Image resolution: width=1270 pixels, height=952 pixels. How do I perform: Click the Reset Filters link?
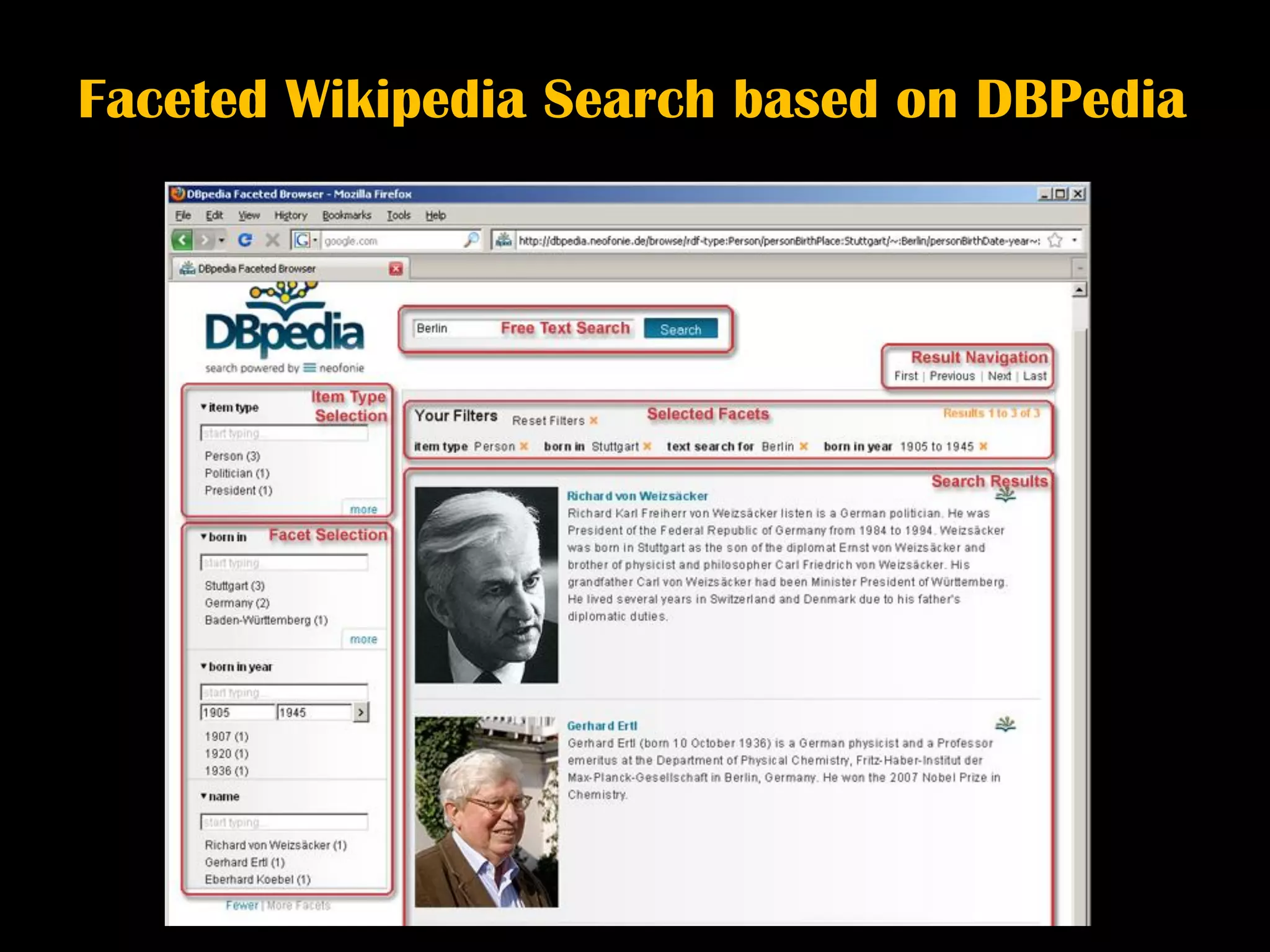548,420
